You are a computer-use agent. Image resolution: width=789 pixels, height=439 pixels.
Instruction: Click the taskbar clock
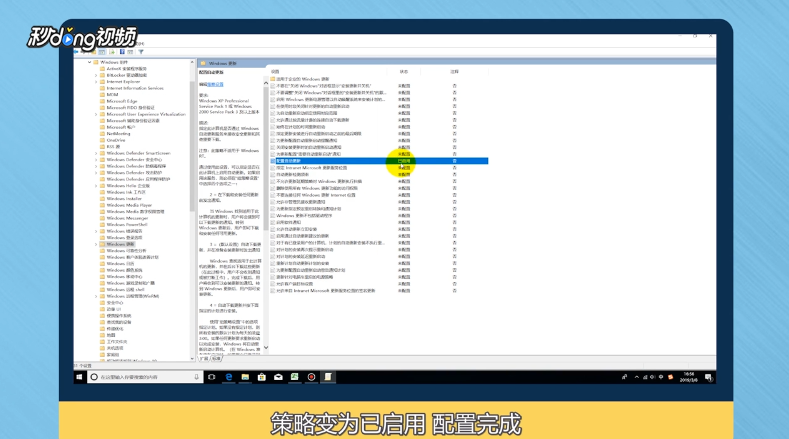coord(688,377)
